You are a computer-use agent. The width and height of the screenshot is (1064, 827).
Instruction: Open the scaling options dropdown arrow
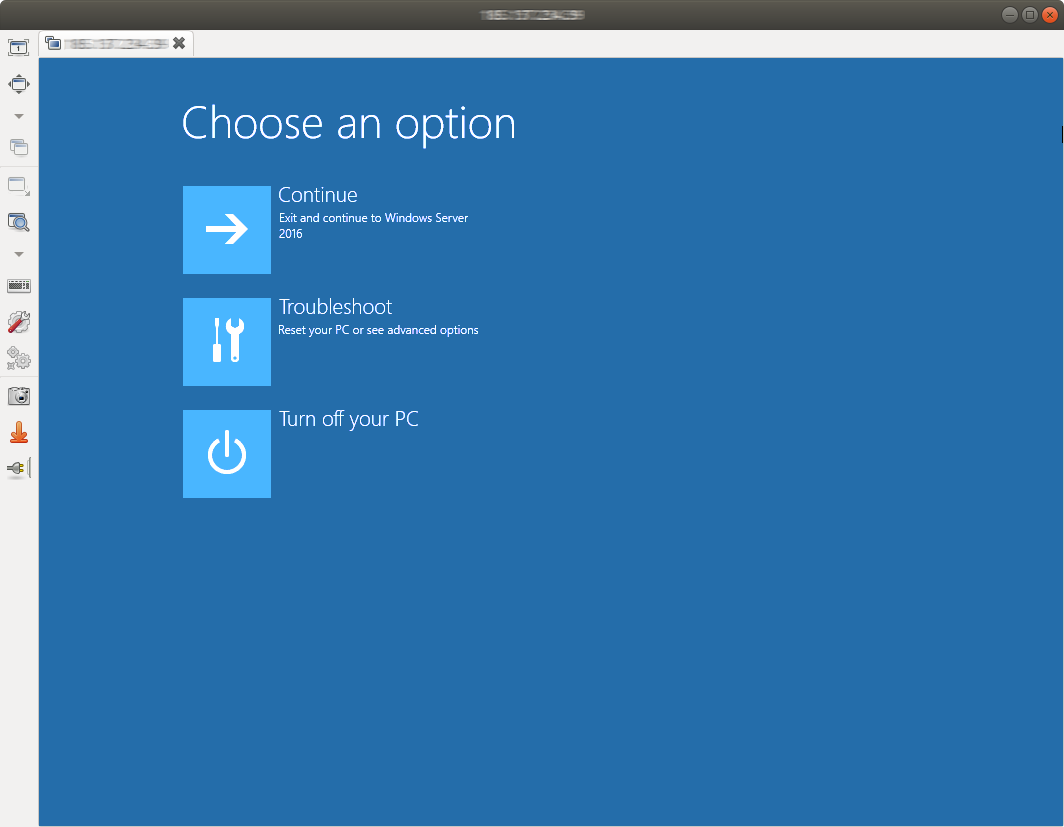pyautogui.click(x=19, y=254)
